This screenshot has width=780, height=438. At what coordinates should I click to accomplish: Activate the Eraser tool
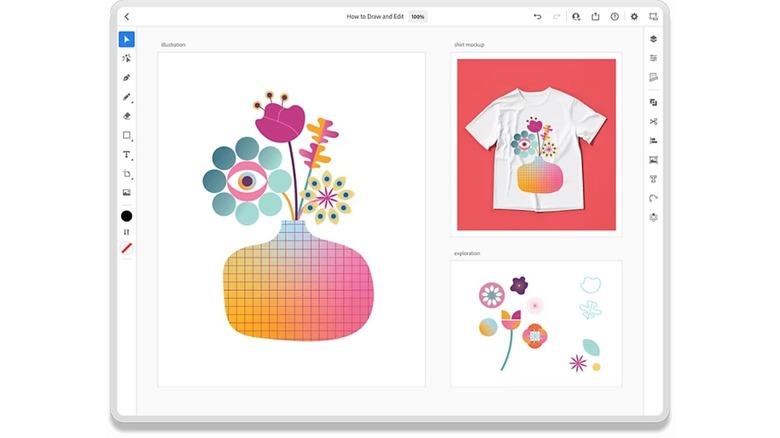point(126,116)
